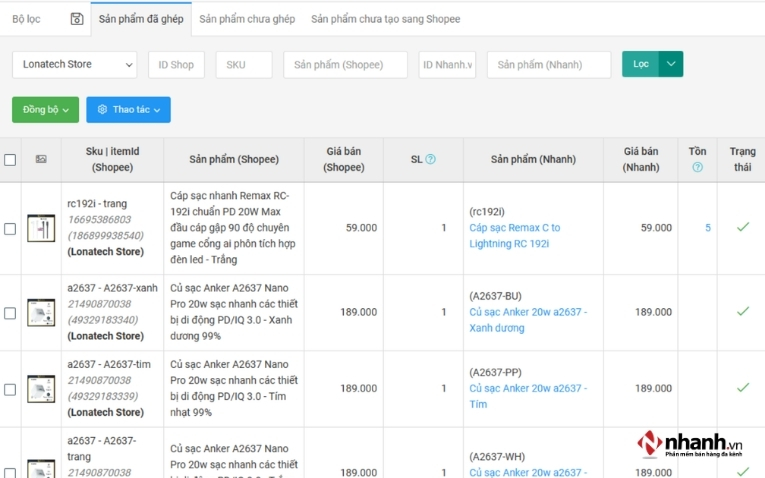Switch to Sản phẩm đã ghép tab
Viewport: 765px width, 478px height.
tap(141, 19)
